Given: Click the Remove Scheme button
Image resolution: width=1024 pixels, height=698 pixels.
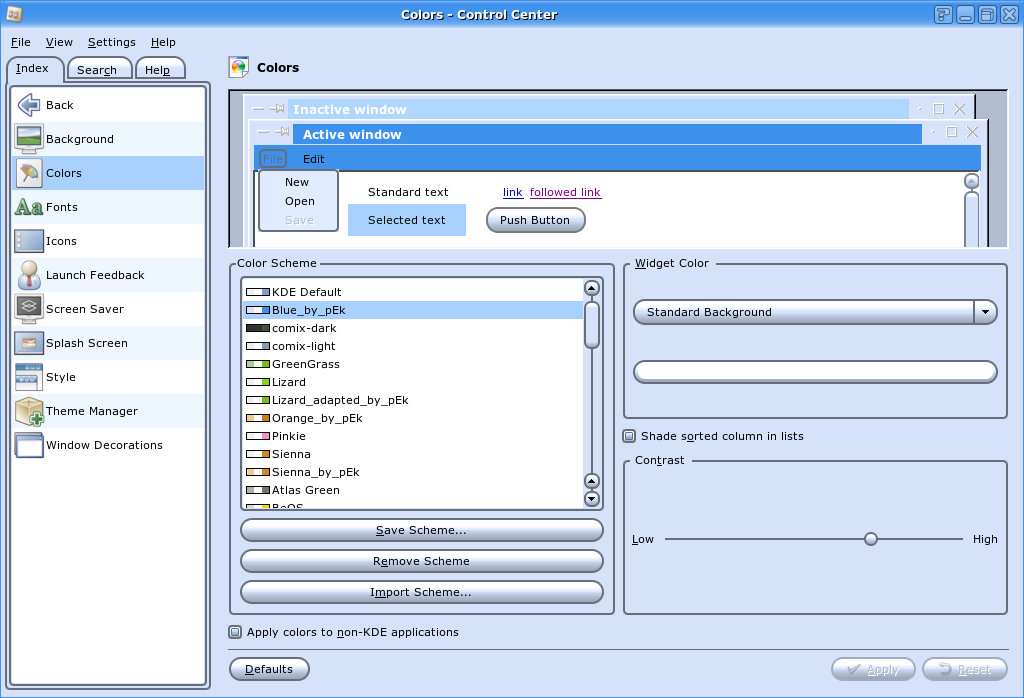Looking at the screenshot, I should click(421, 561).
